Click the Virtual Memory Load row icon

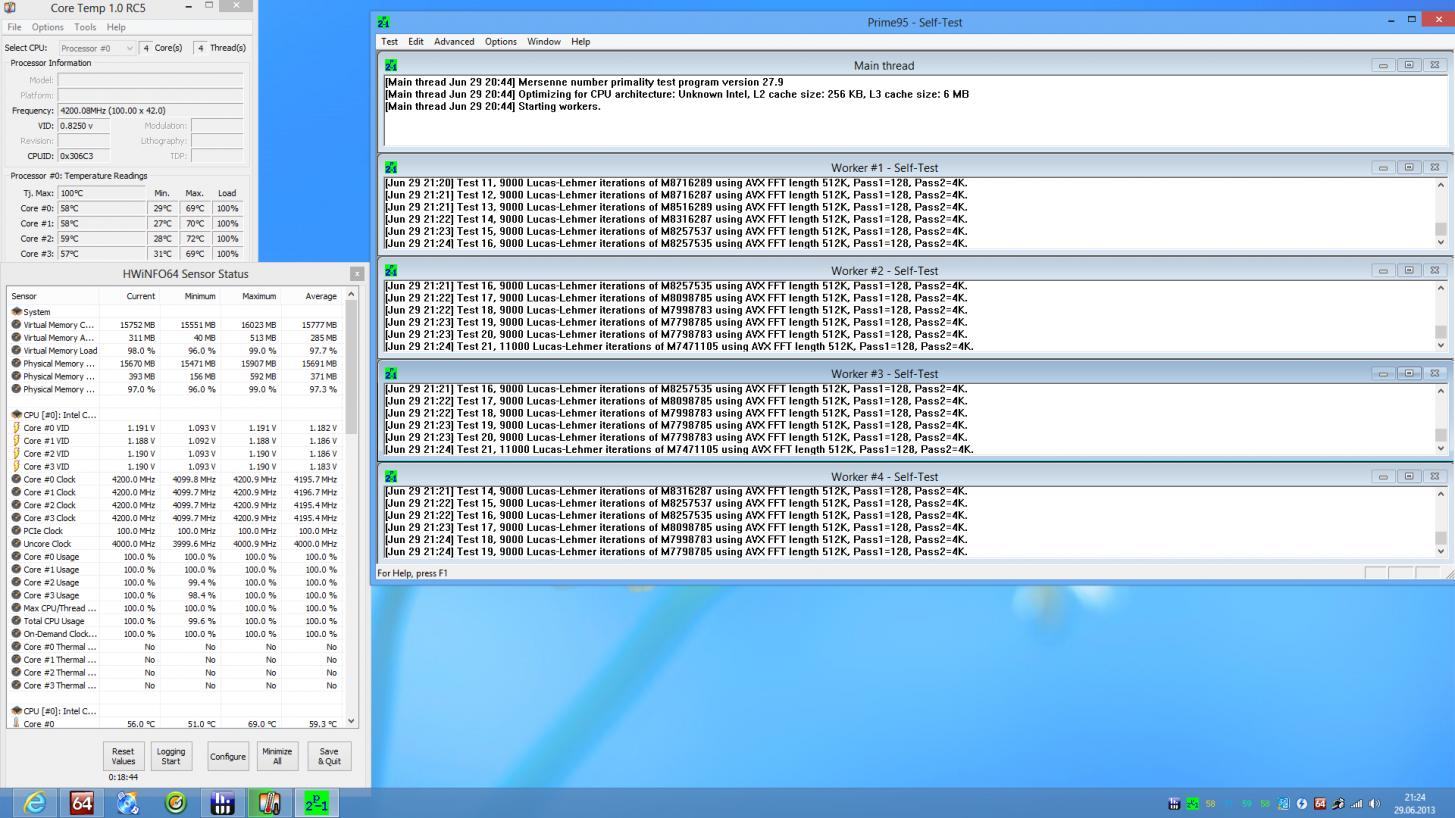point(16,351)
